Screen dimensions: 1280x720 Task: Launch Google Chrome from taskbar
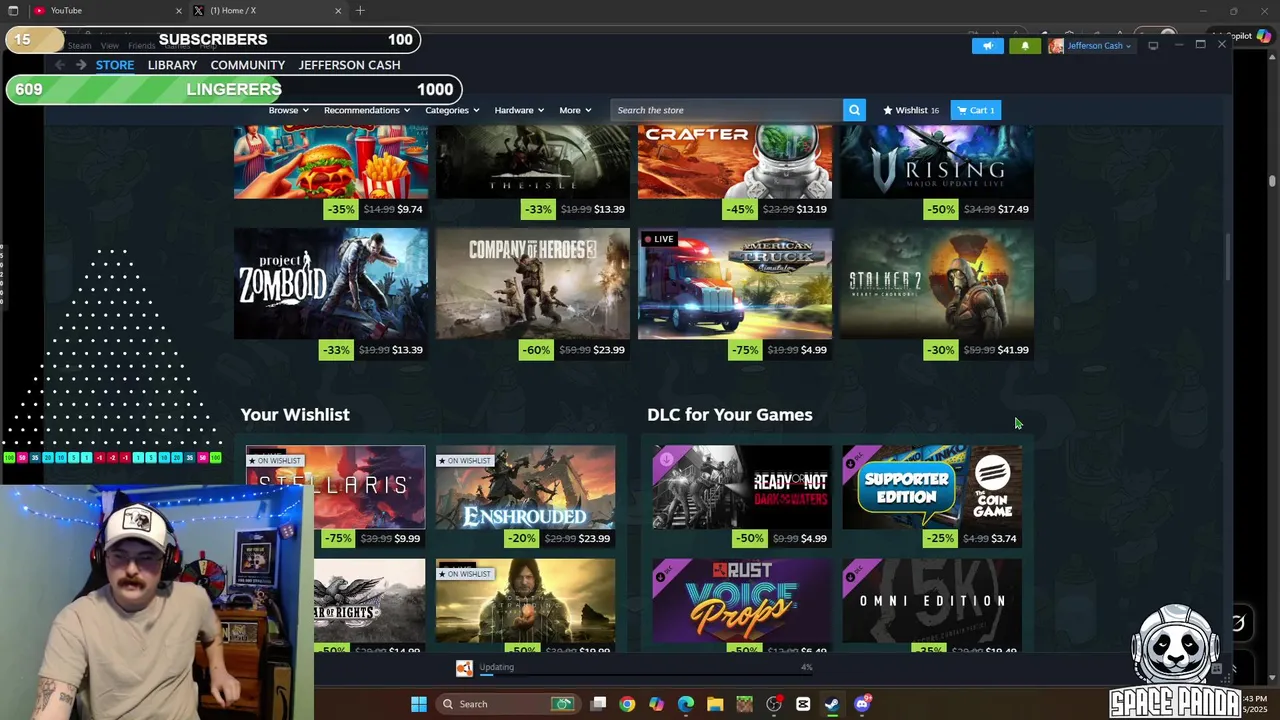pyautogui.click(x=627, y=704)
